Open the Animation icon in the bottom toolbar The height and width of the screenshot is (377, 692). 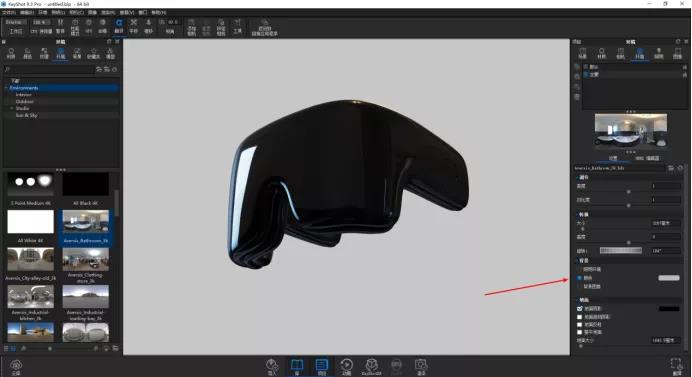point(346,366)
